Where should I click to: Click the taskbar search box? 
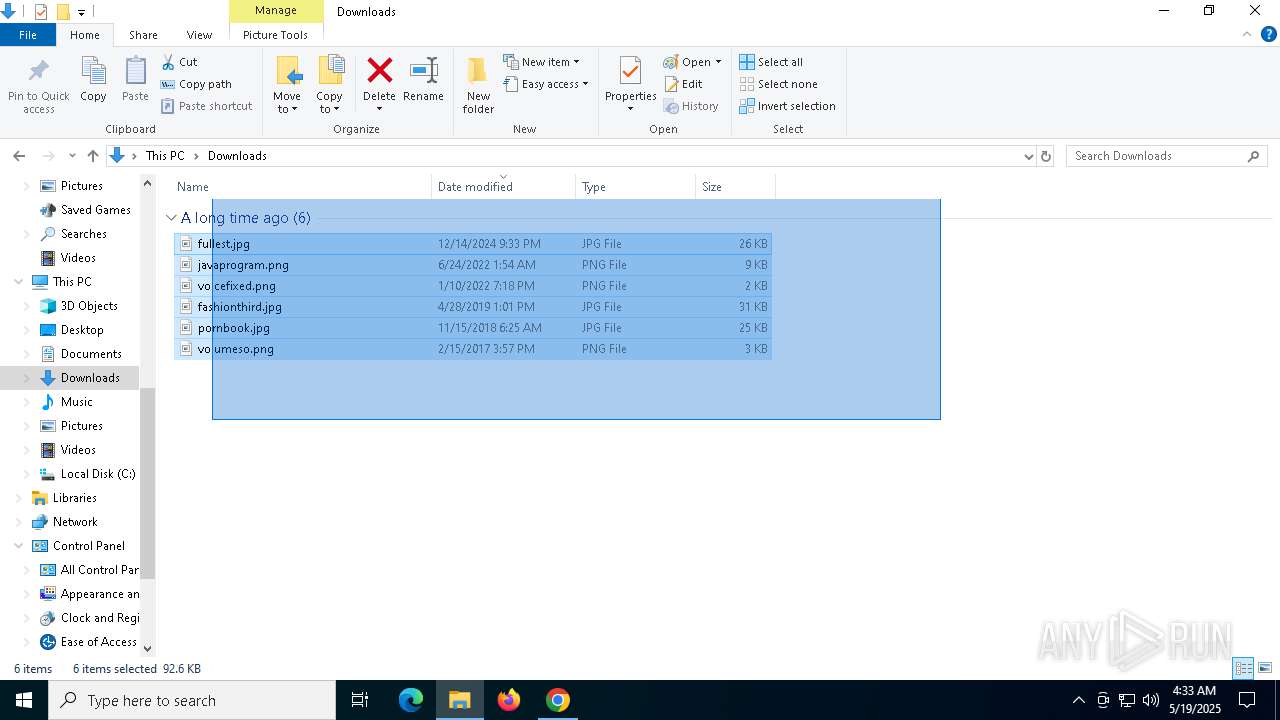(x=192, y=700)
